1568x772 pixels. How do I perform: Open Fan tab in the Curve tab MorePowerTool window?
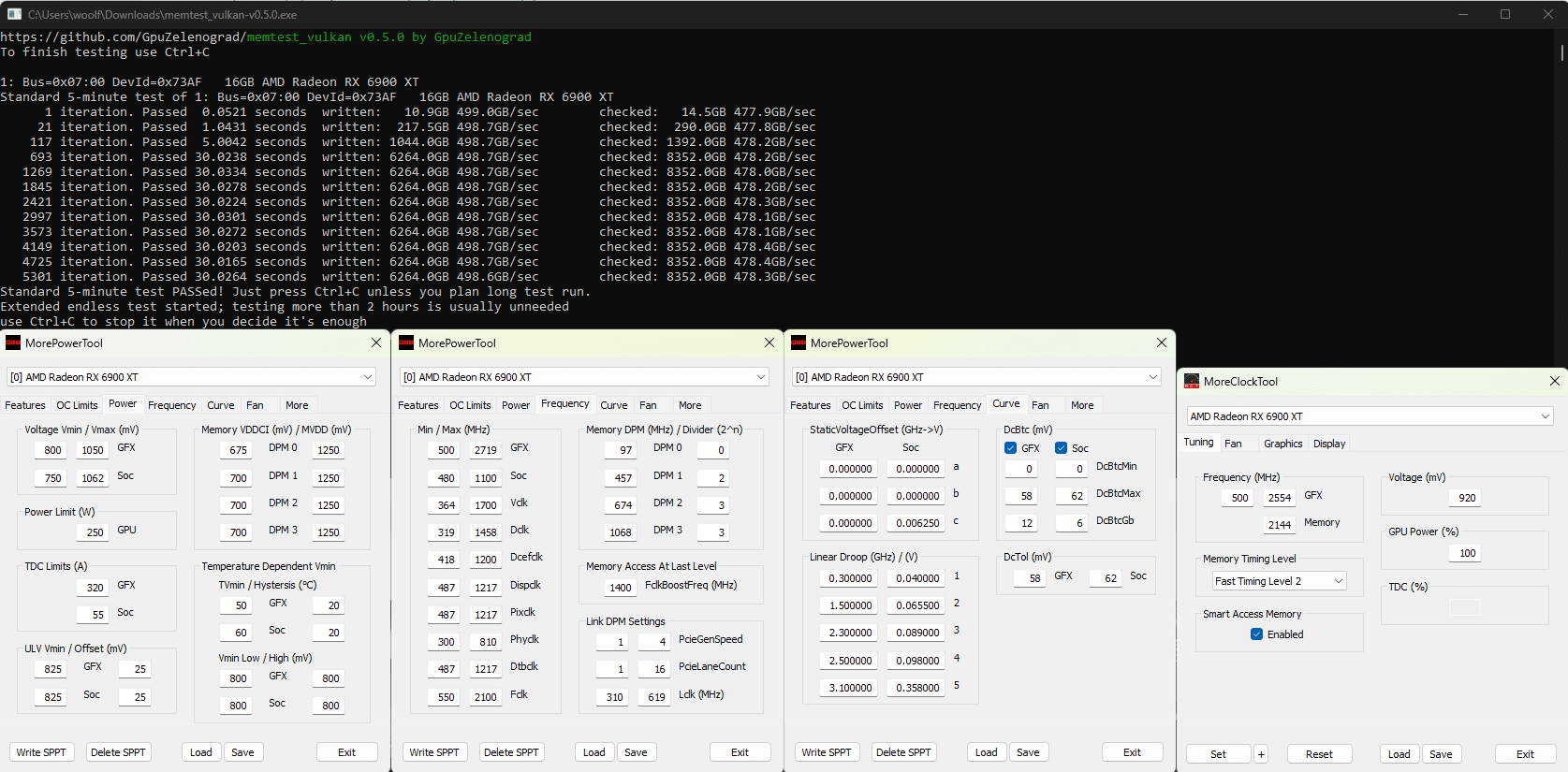tap(1040, 405)
